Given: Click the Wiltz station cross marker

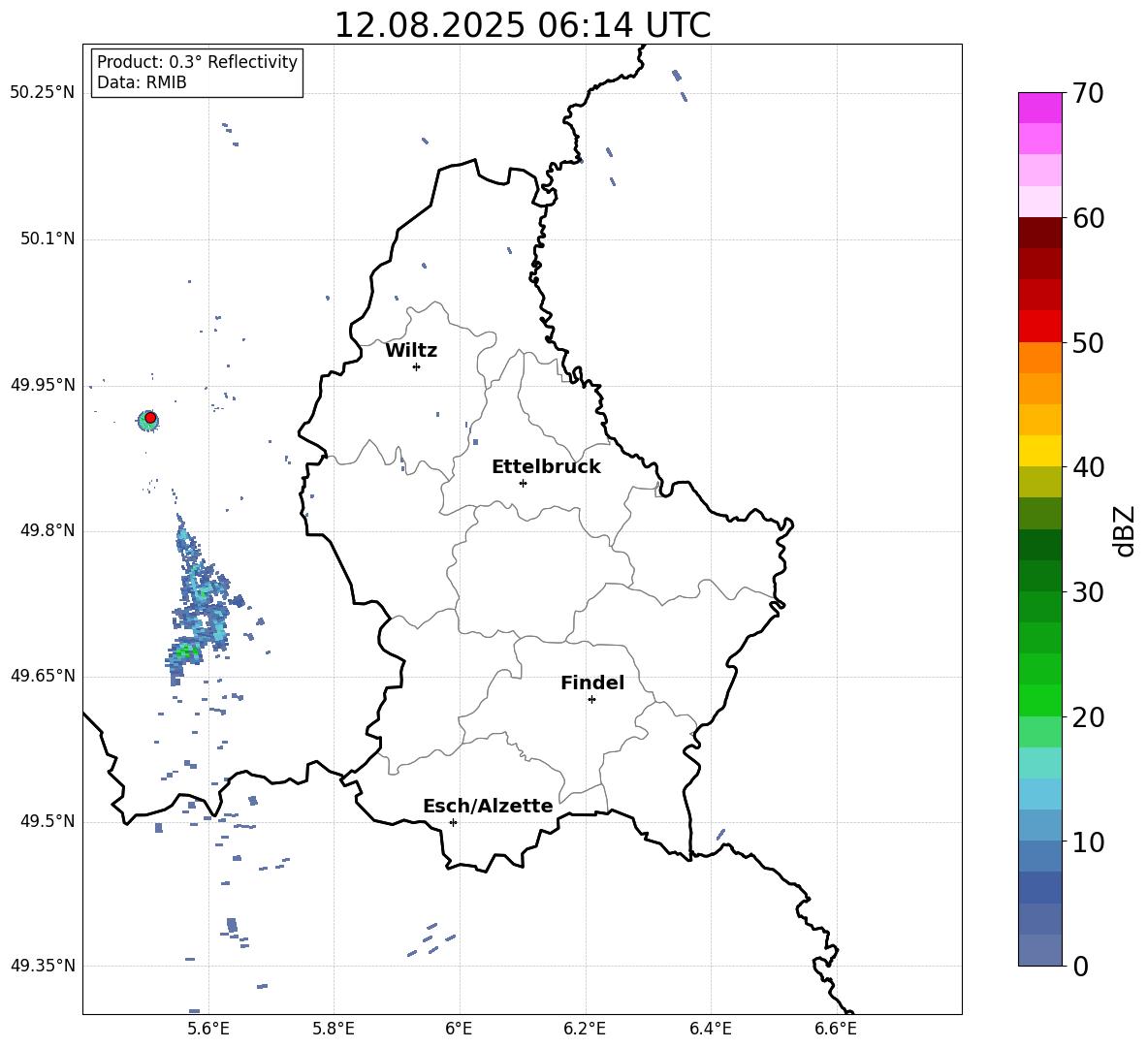Looking at the screenshot, I should (416, 366).
